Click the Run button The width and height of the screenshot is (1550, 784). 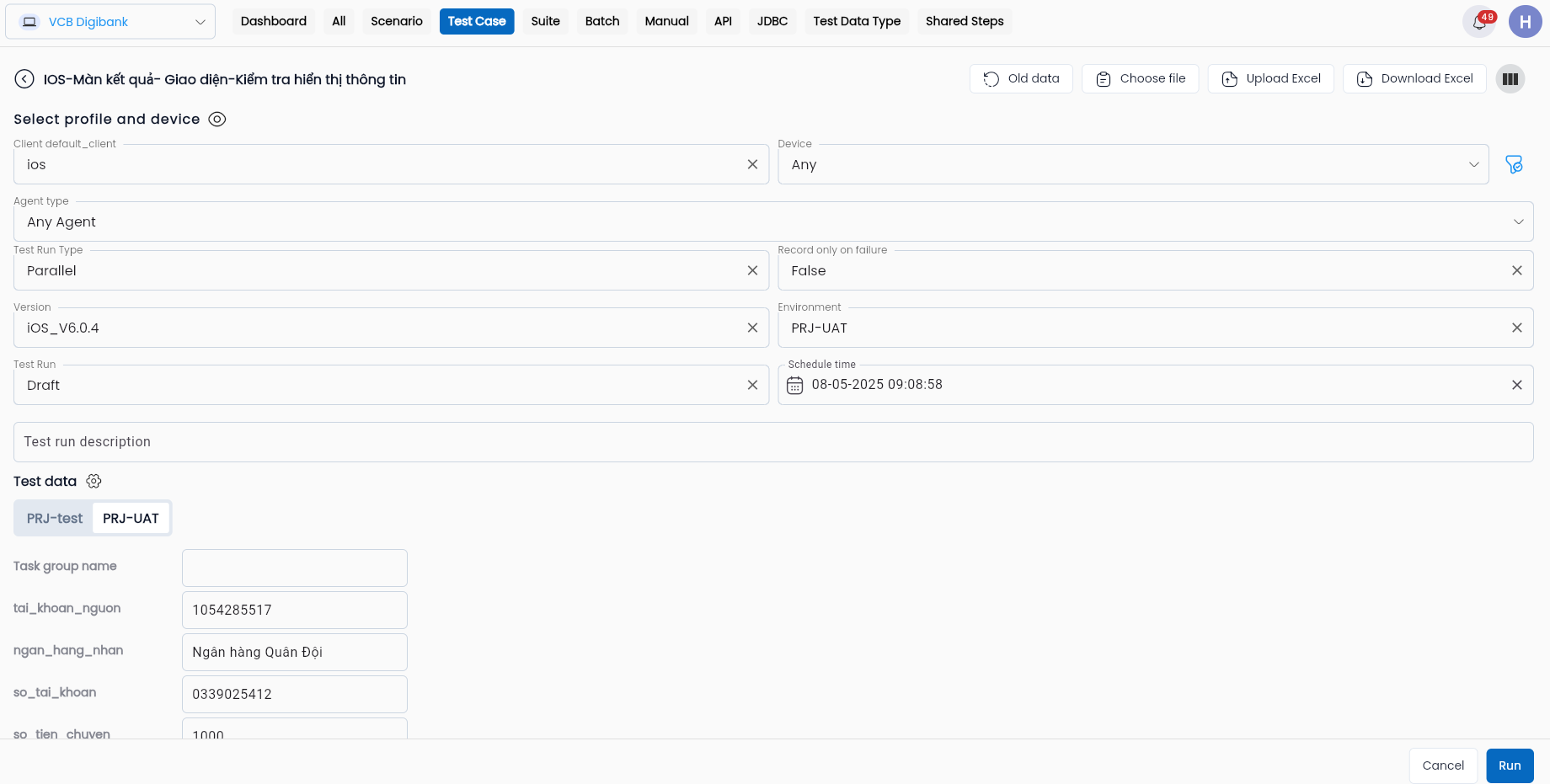pyautogui.click(x=1510, y=766)
